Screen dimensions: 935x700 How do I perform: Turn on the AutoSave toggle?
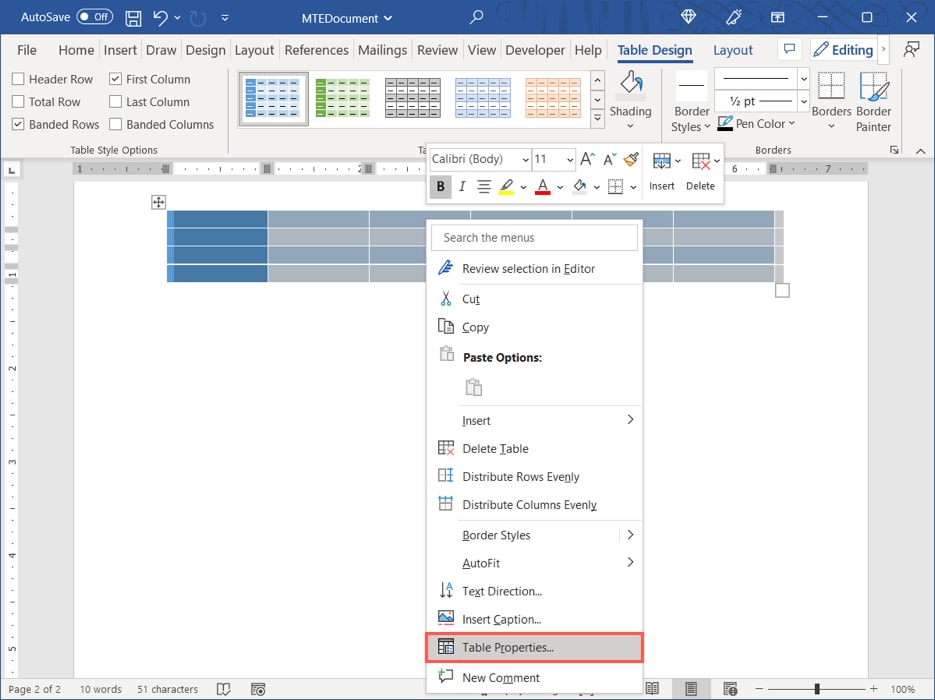94,17
